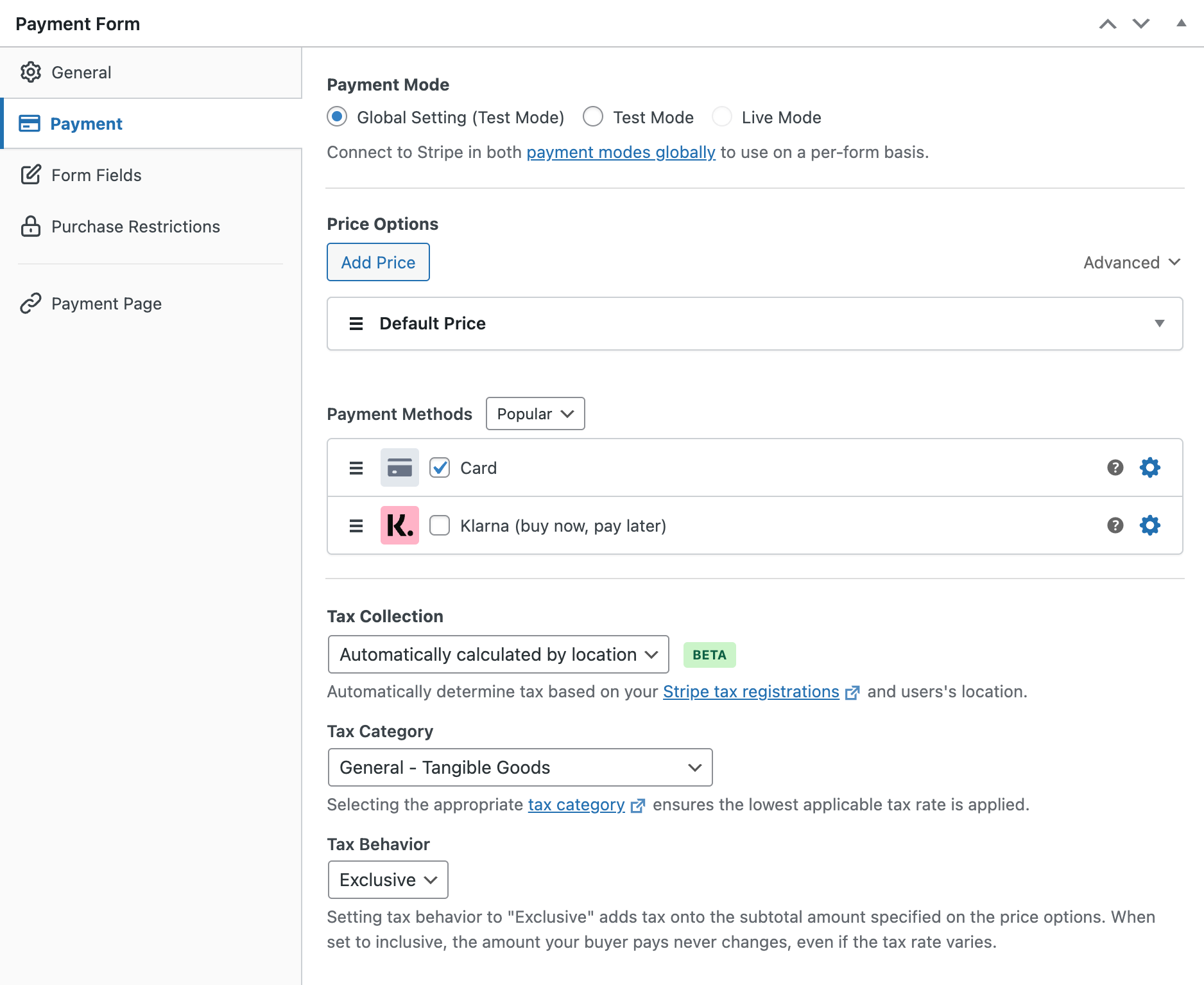Click the Payment credit card icon in sidebar
This screenshot has width=1204, height=985.
(x=31, y=123)
